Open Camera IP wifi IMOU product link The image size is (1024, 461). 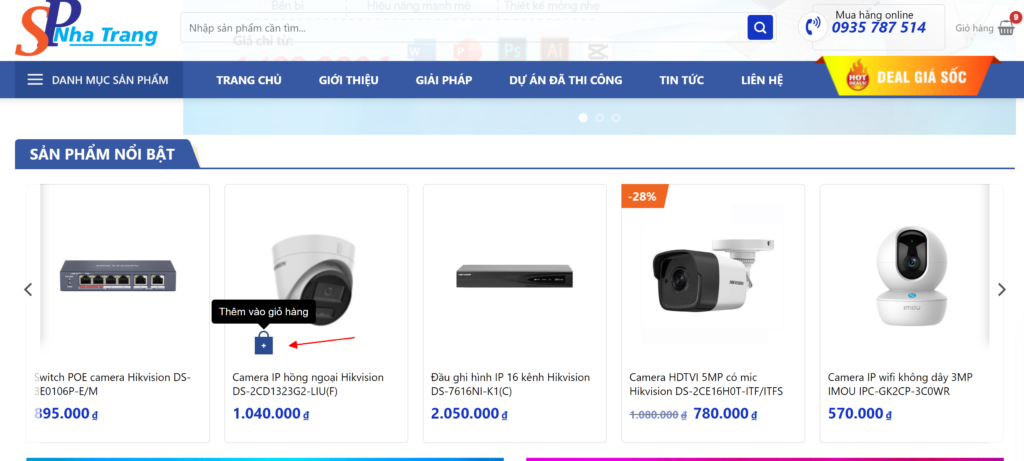(x=900, y=384)
